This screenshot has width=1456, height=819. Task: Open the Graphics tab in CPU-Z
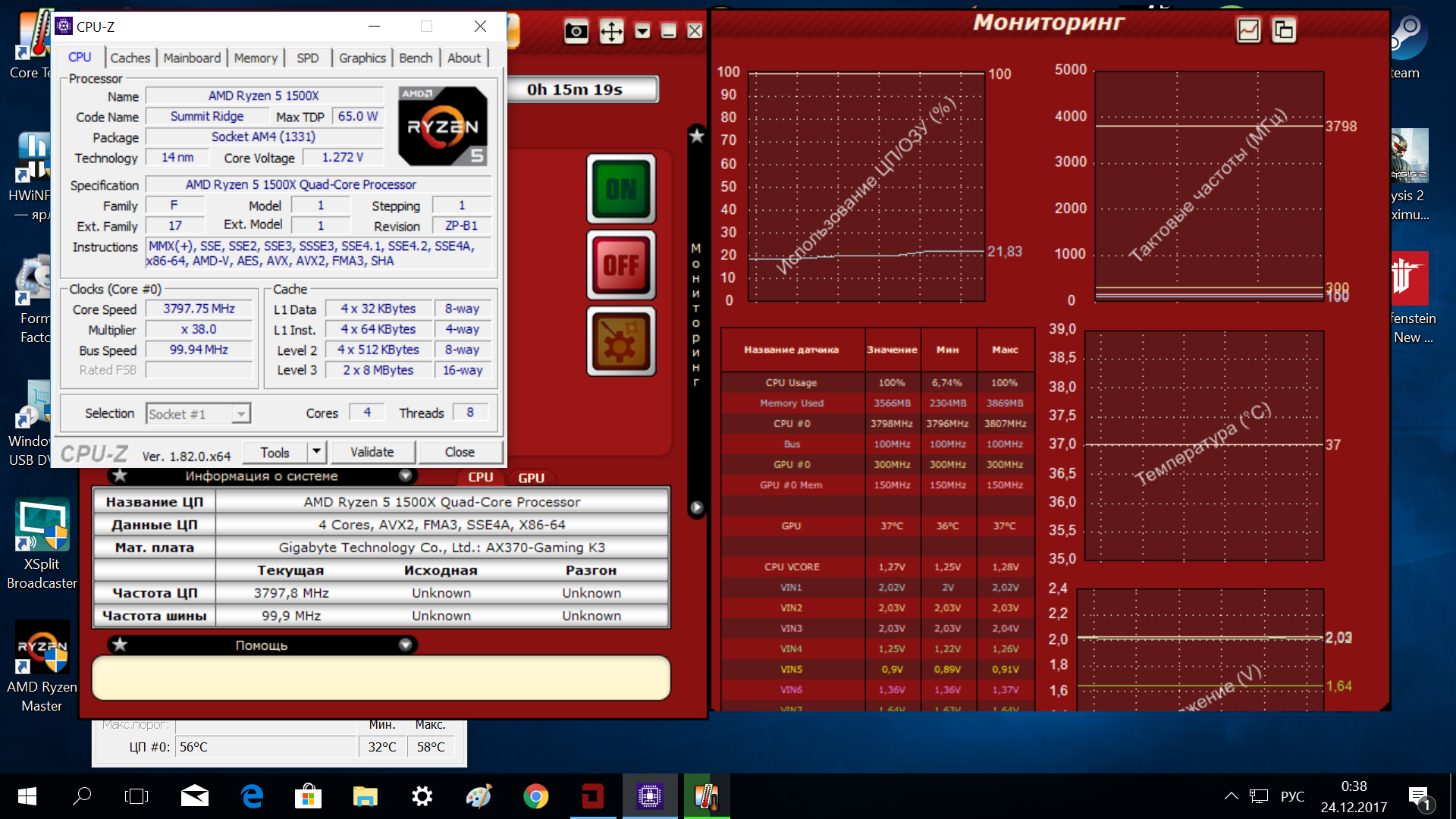click(x=362, y=58)
